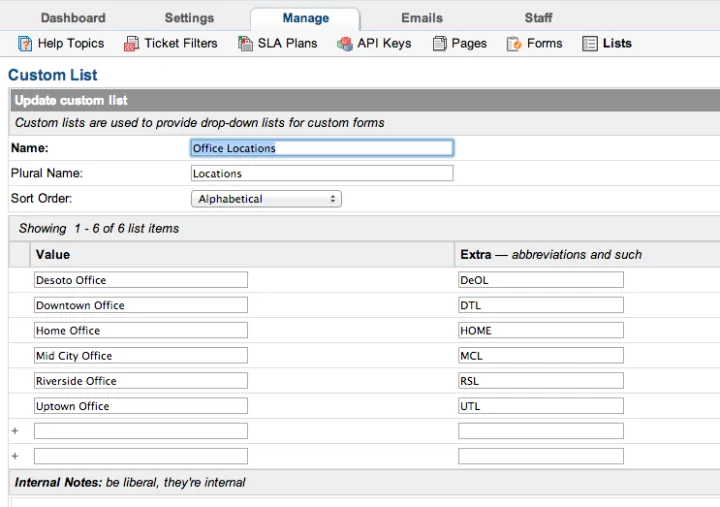Click the Lists icon
This screenshot has width=720, height=507.
click(590, 44)
